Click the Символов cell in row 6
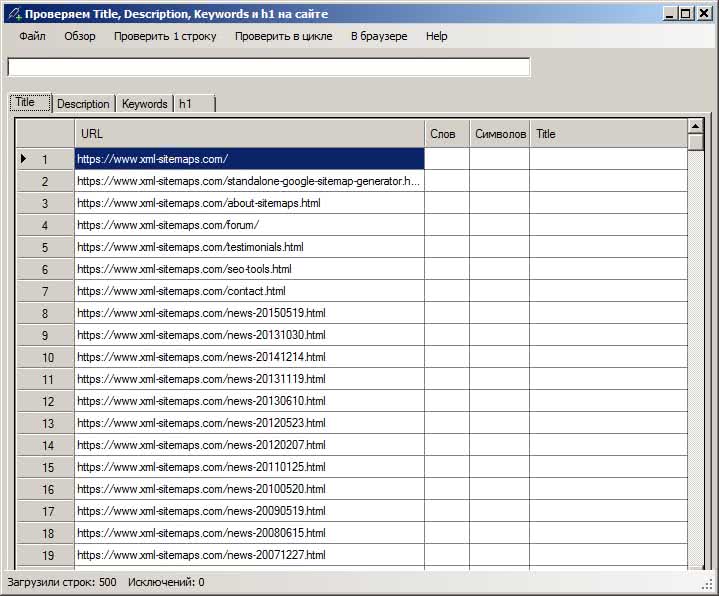719x596 pixels. point(500,269)
